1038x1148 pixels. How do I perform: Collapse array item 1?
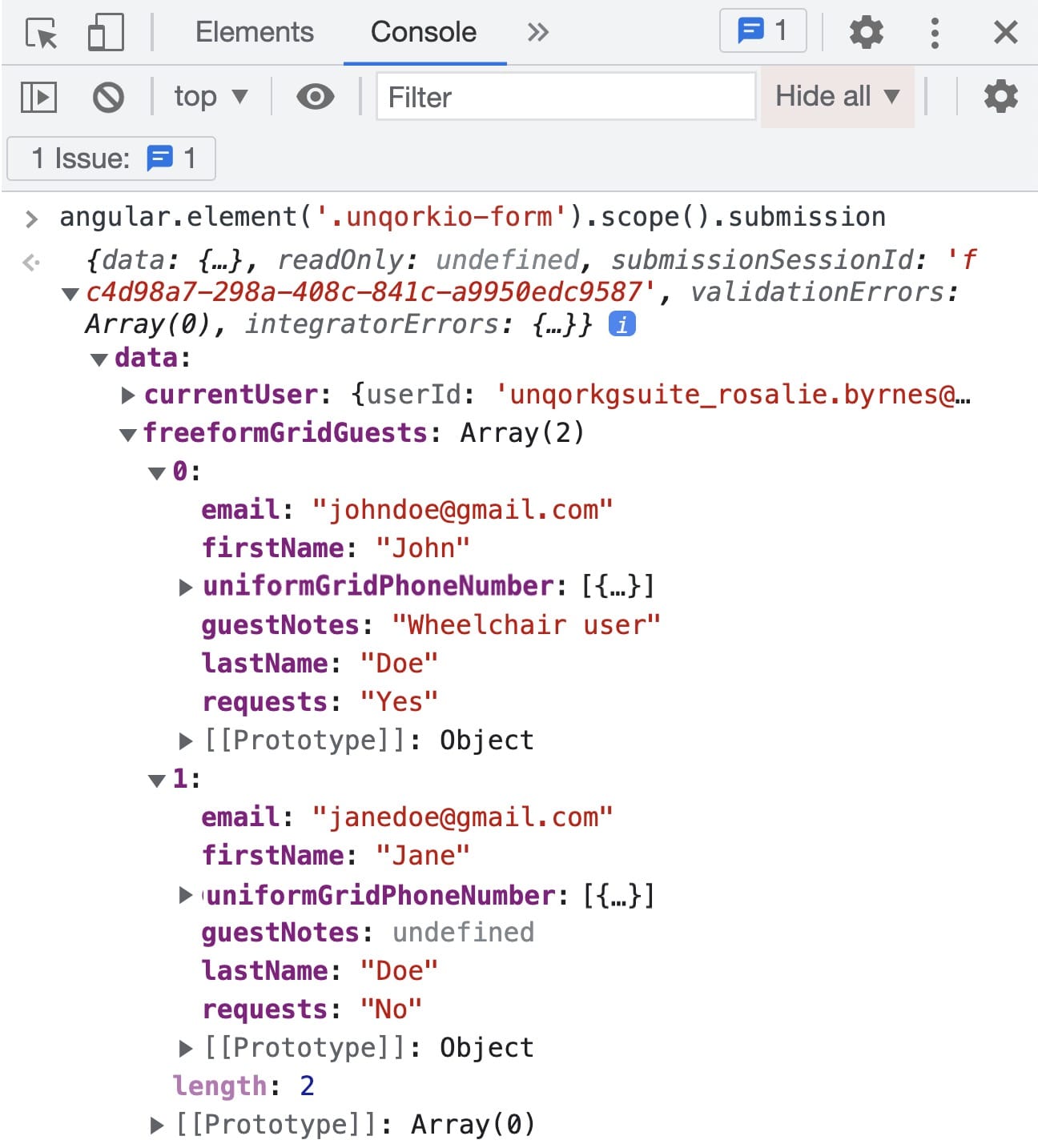[157, 781]
